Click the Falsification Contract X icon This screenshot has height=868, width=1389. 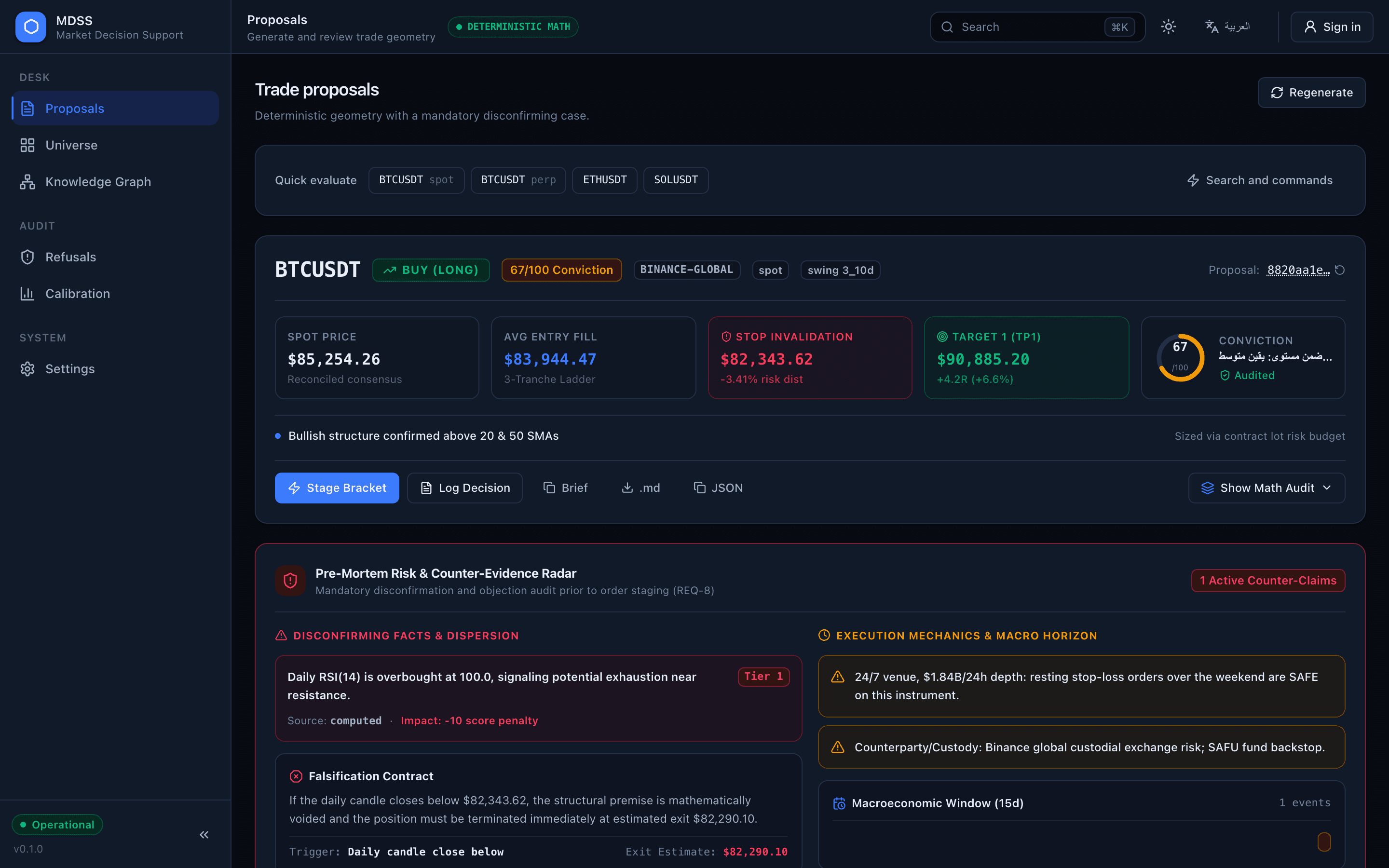click(x=296, y=776)
